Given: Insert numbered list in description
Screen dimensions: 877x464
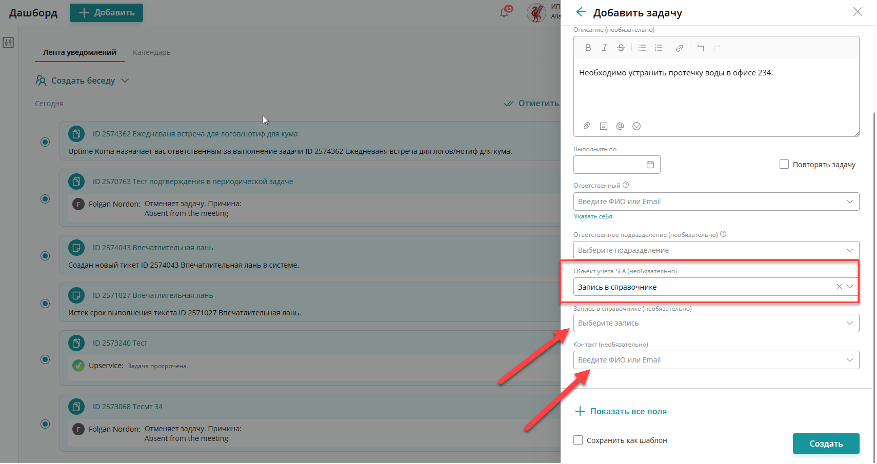Looking at the screenshot, I should tap(659, 48).
